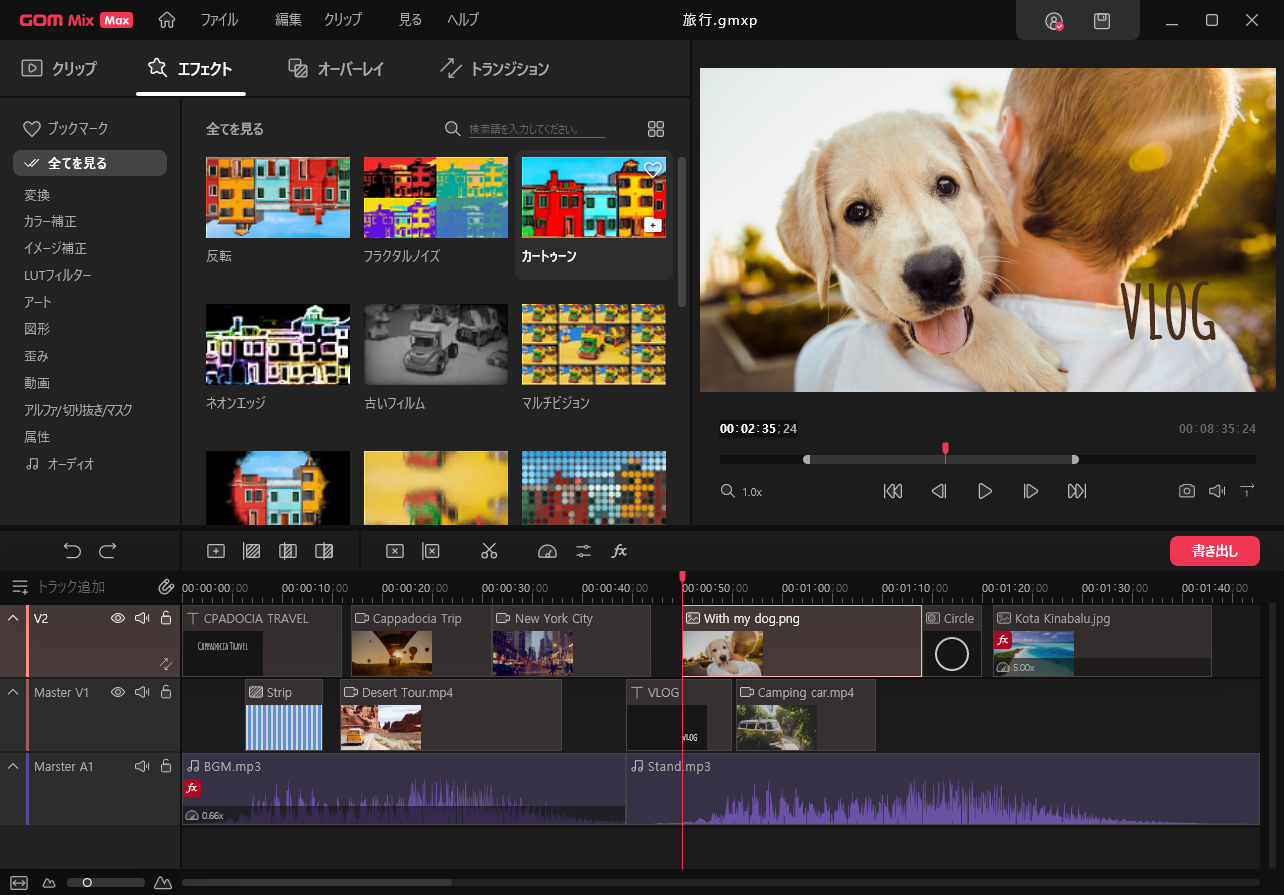The height and width of the screenshot is (895, 1284).
Task: Click the home icon in title bar
Action: tap(167, 20)
